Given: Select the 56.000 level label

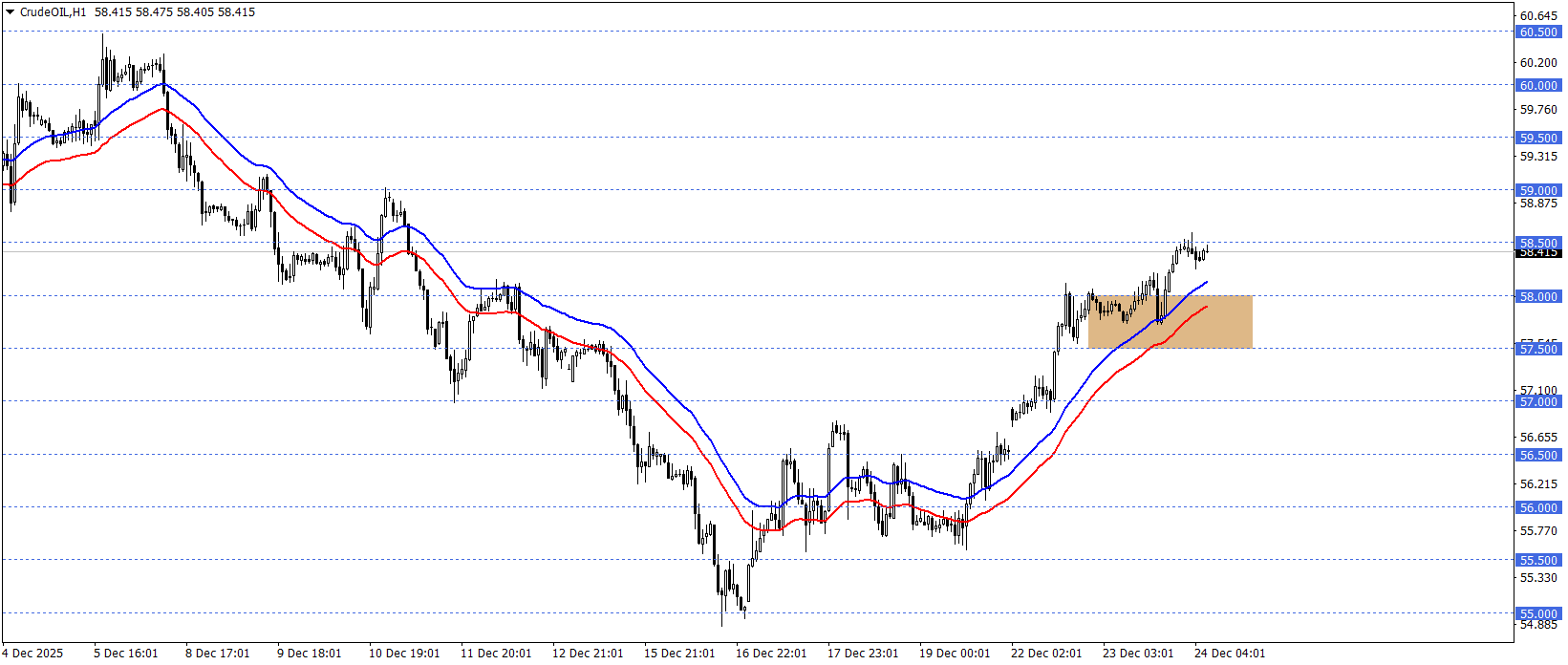Looking at the screenshot, I should [x=1538, y=507].
